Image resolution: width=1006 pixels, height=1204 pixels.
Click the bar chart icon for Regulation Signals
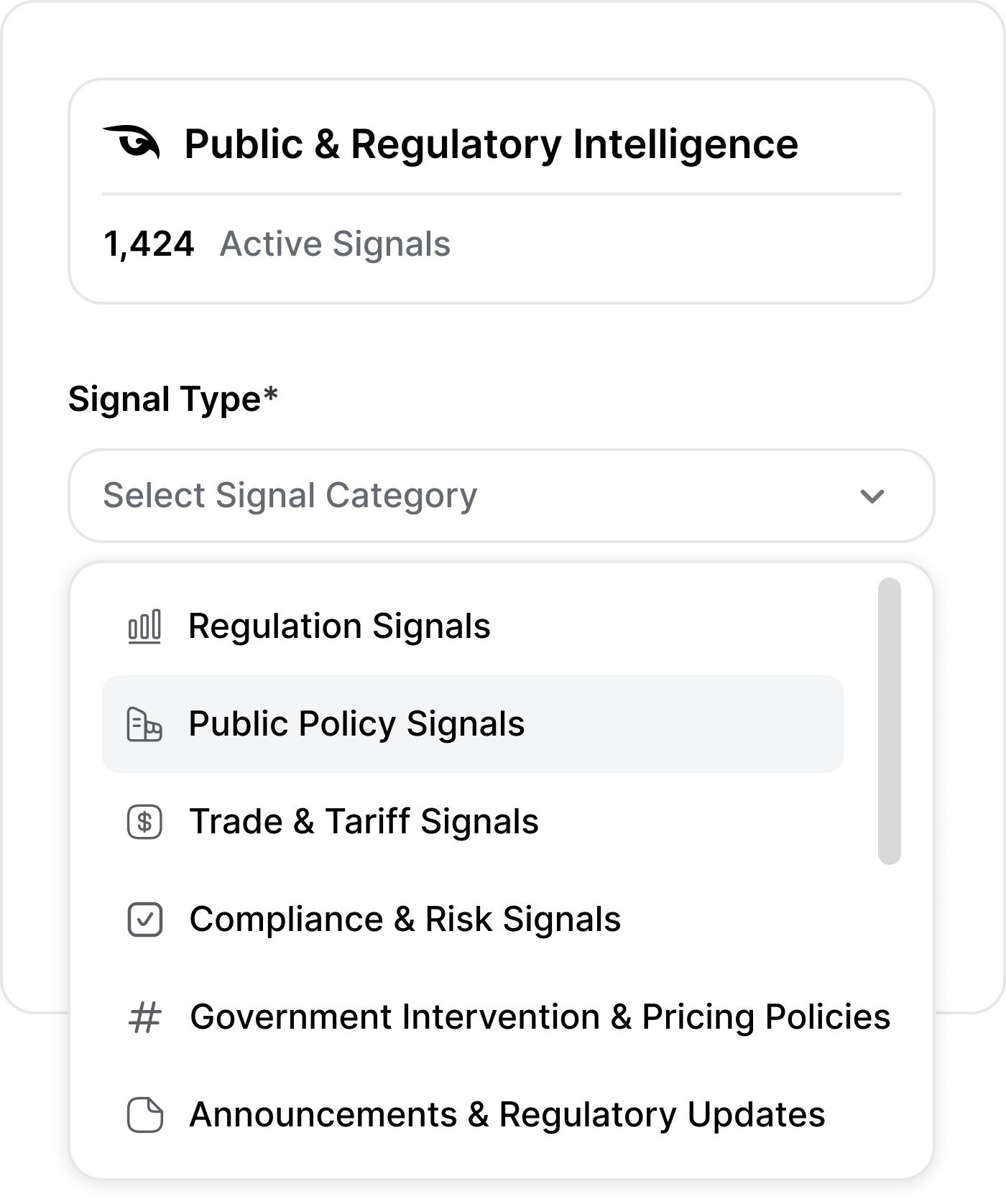tap(144, 626)
